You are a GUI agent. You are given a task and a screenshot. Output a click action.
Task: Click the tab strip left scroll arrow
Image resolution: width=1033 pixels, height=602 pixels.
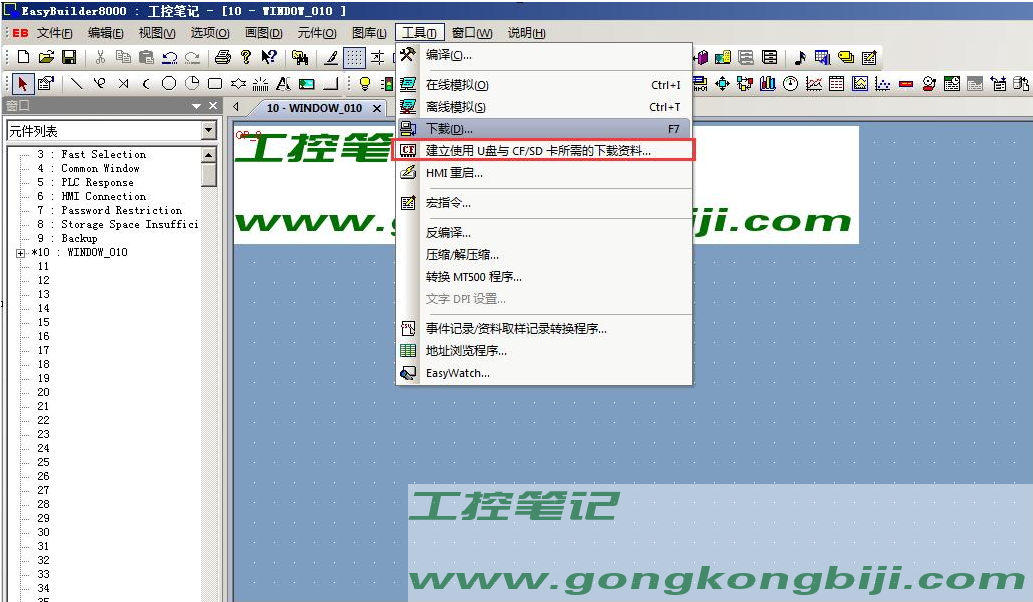point(237,107)
